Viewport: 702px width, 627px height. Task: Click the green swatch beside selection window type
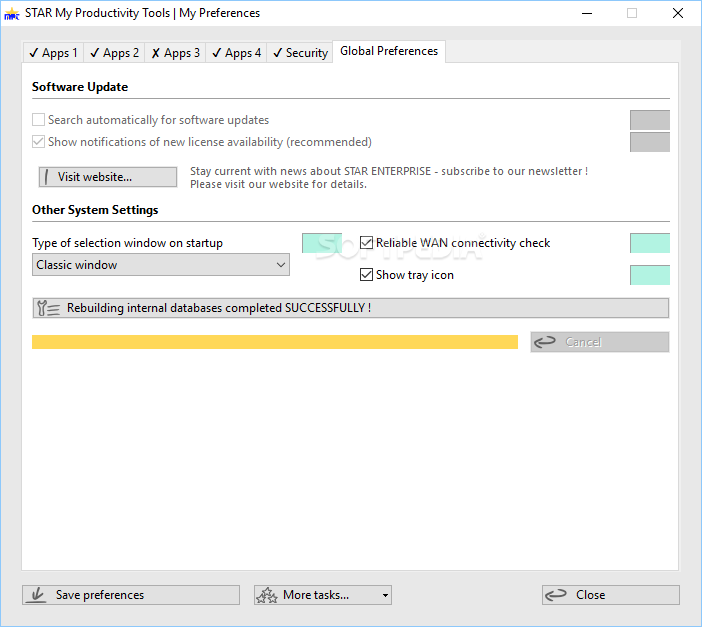click(x=322, y=243)
